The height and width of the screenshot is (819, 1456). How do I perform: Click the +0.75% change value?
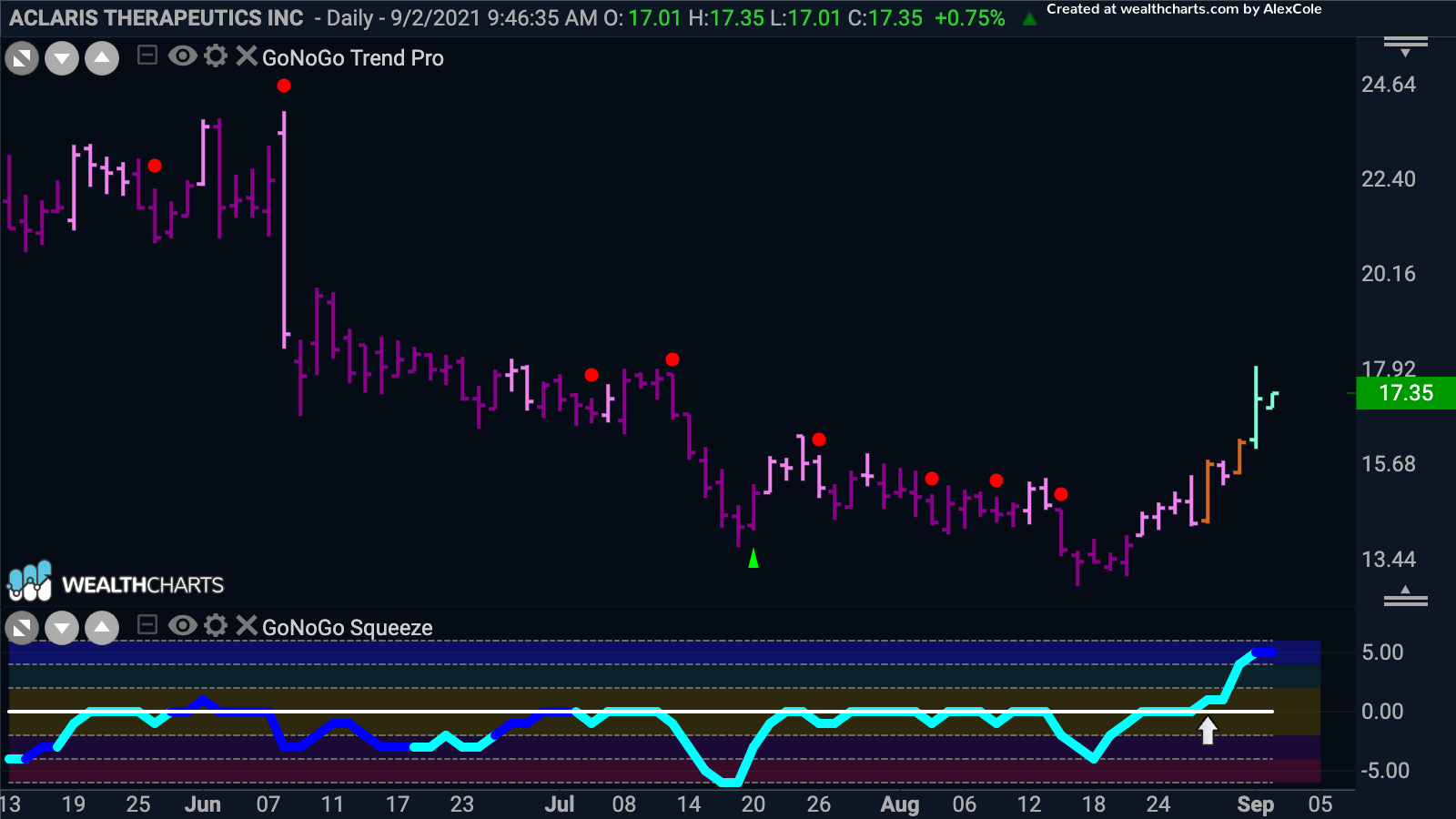[x=970, y=18]
